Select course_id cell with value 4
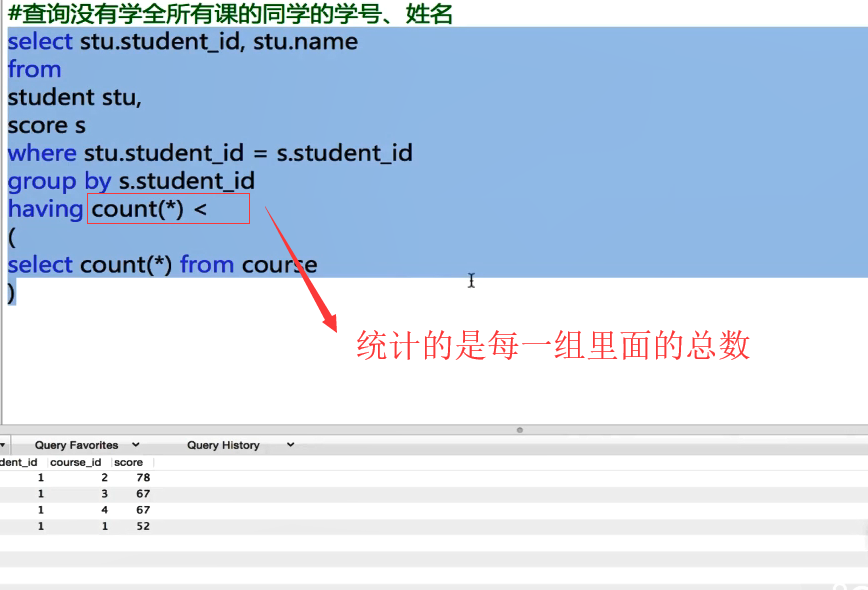Image resolution: width=868 pixels, height=590 pixels. (x=104, y=509)
